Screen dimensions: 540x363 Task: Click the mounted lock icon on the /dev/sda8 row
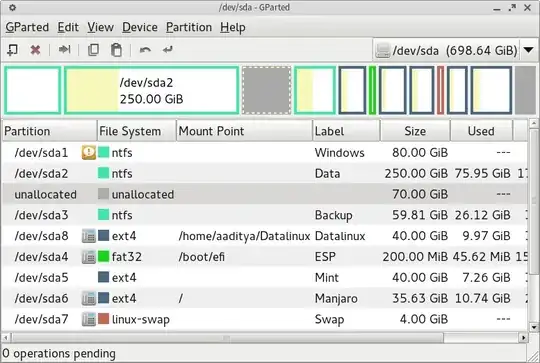pos(89,236)
